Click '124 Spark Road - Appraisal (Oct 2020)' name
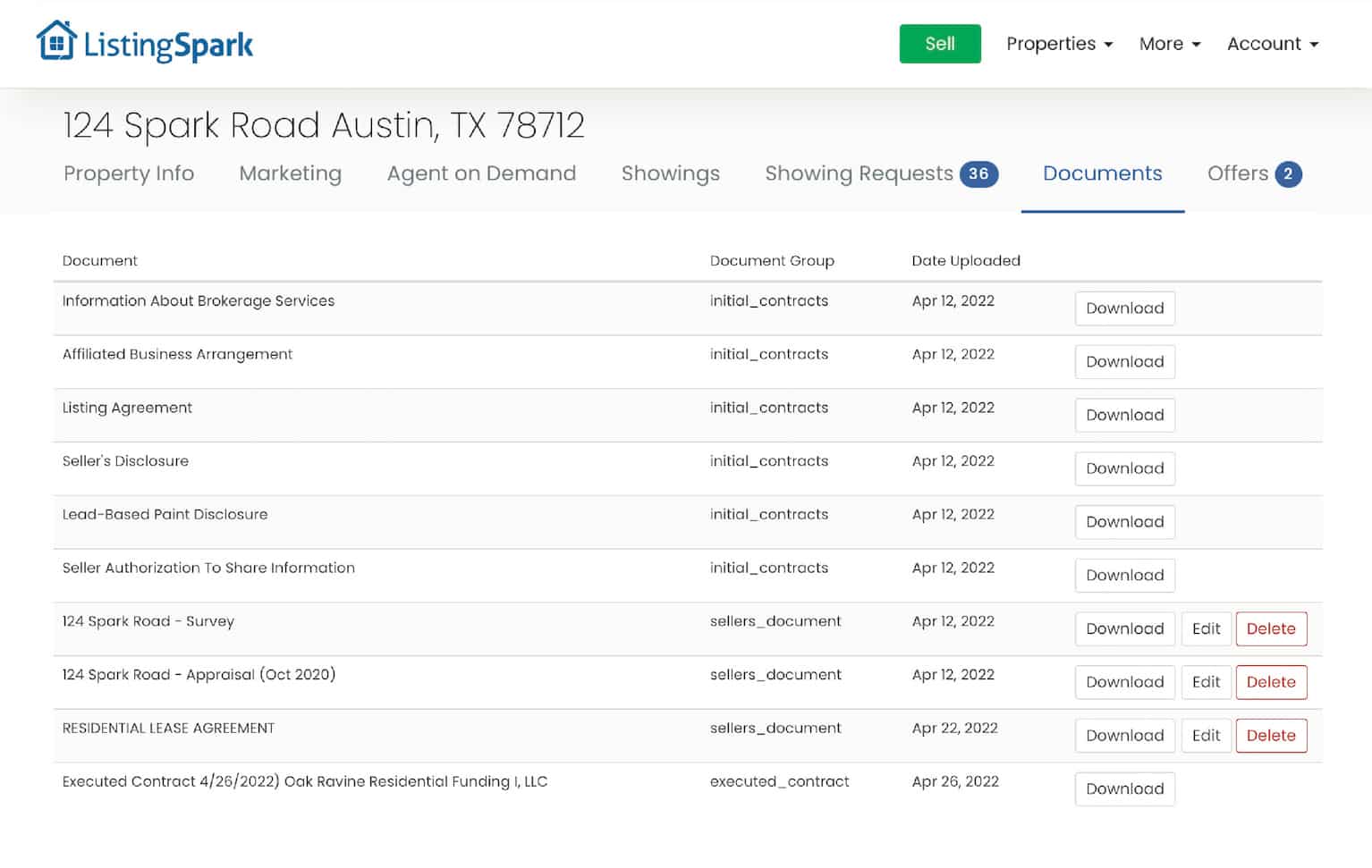Viewport: 1372px width, 868px height. 199,675
